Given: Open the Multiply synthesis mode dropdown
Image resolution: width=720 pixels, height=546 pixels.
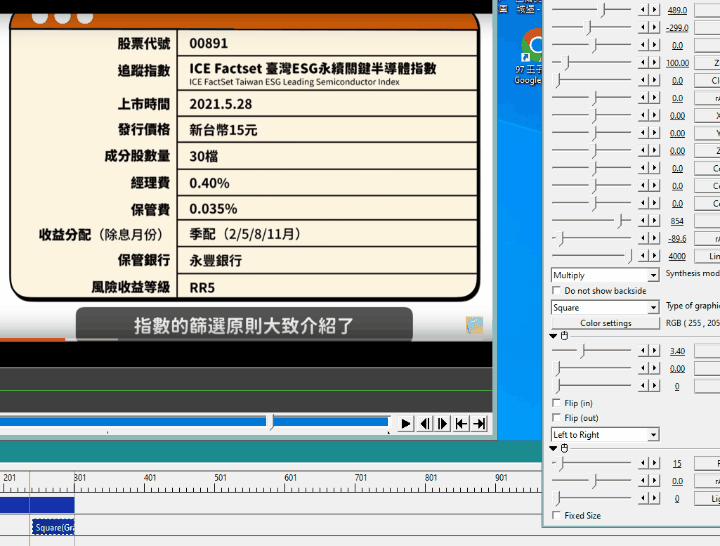Looking at the screenshot, I should click(605, 275).
